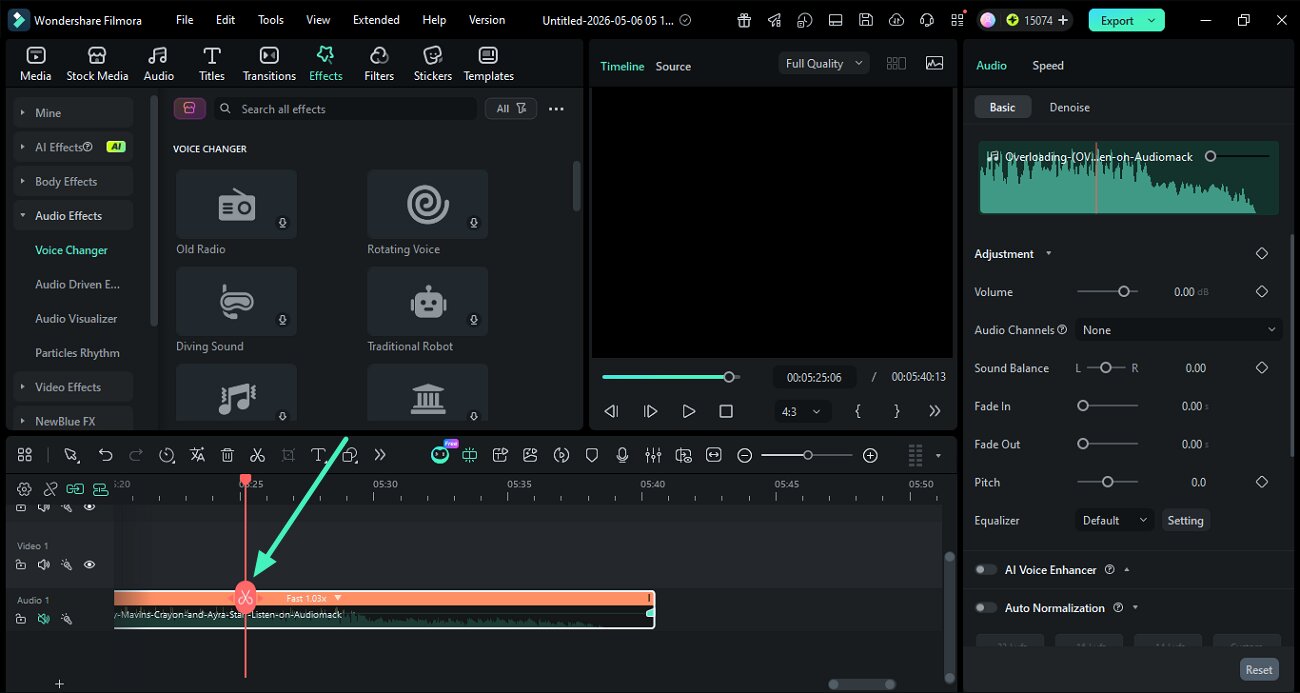The image size is (1300, 693).
Task: Expand the Video Effects category
Action: tap(74, 387)
